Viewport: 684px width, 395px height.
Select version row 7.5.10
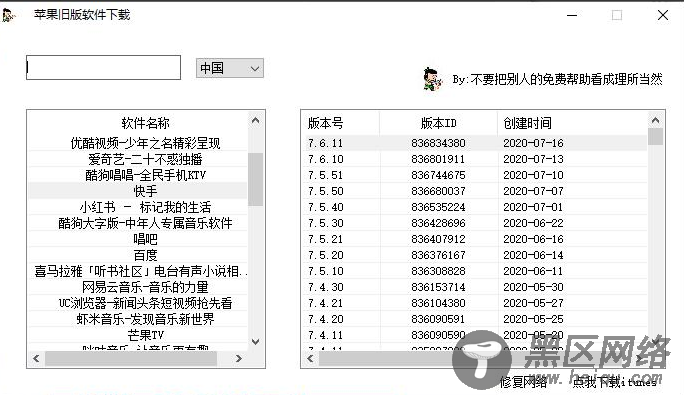[475, 271]
